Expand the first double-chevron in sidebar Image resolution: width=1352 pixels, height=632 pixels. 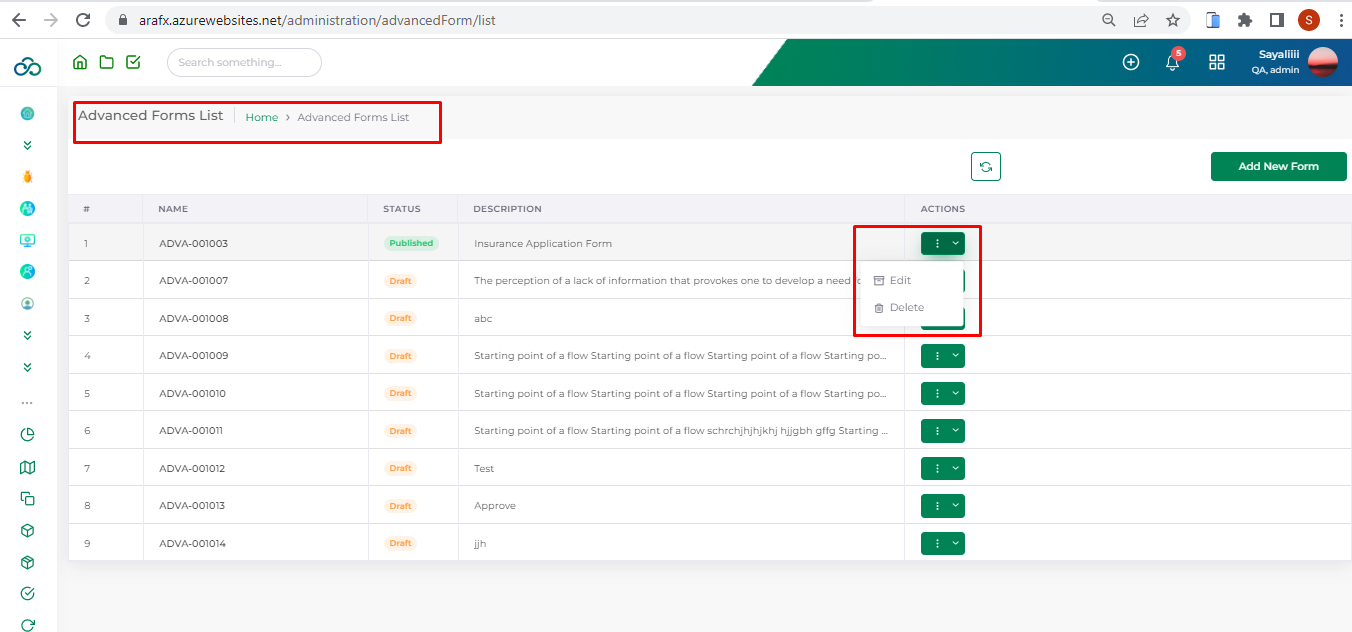click(x=28, y=145)
